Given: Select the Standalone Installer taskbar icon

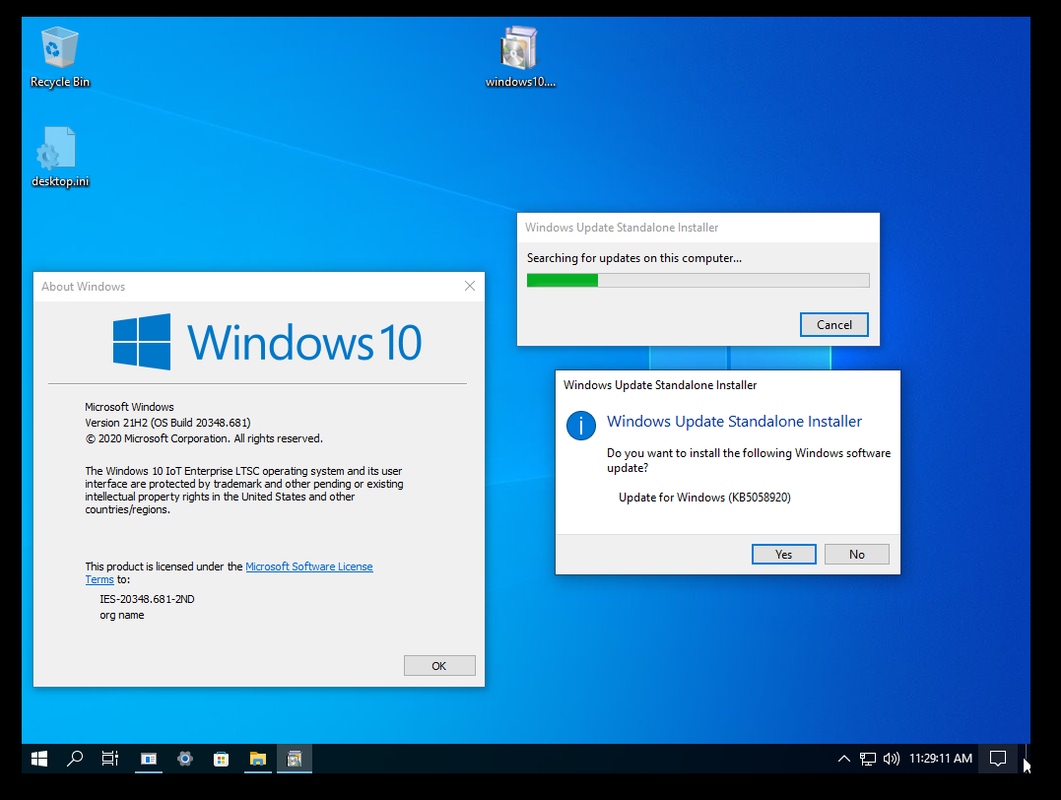Looking at the screenshot, I should point(294,759).
